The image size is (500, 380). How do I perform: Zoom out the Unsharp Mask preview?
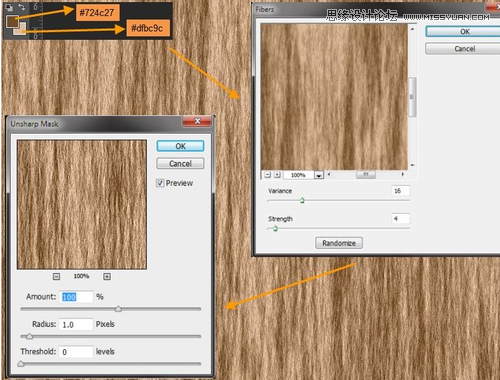[x=56, y=276]
